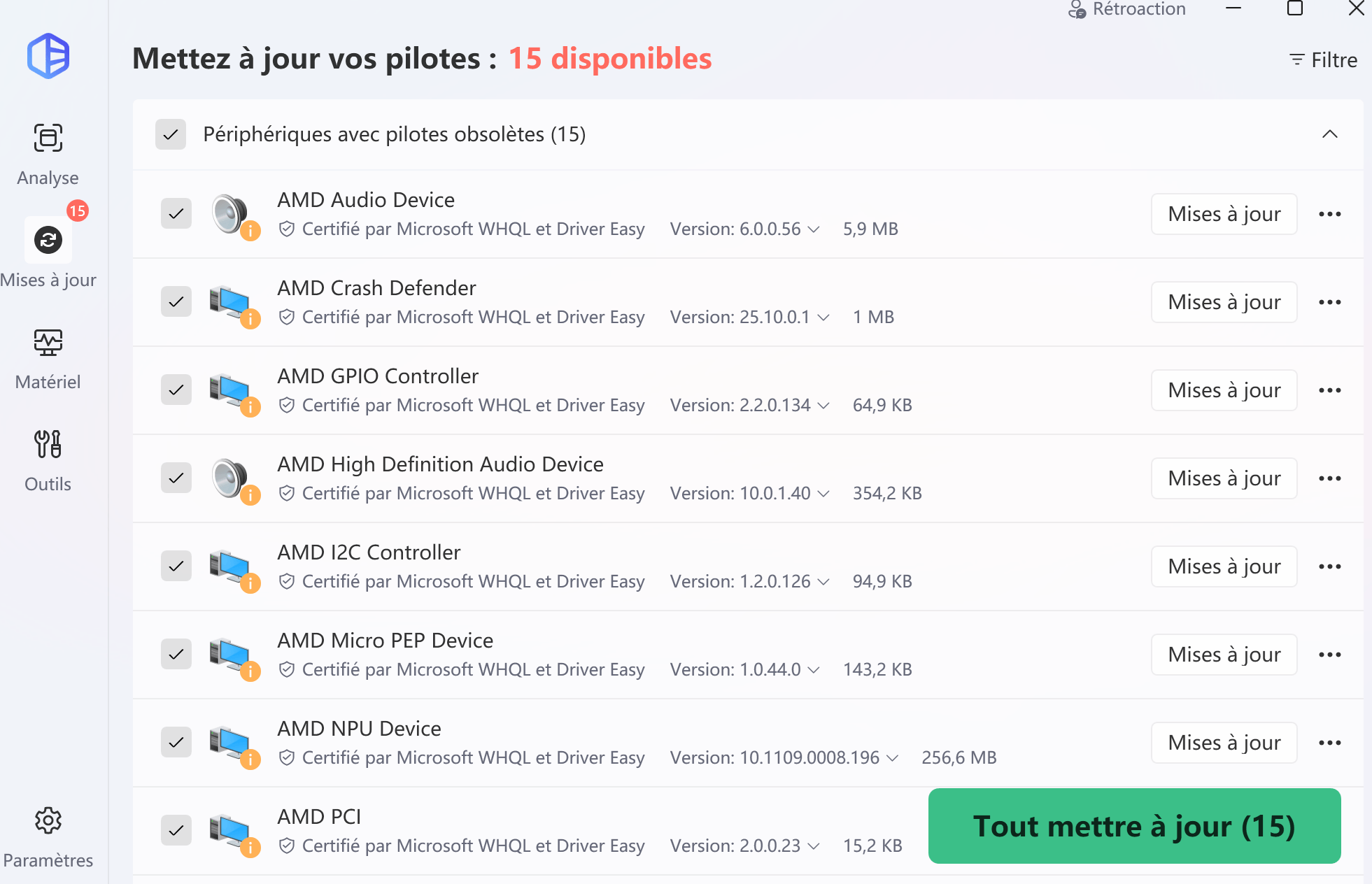
Task: Click the Driver Easy logo icon
Action: (48, 56)
